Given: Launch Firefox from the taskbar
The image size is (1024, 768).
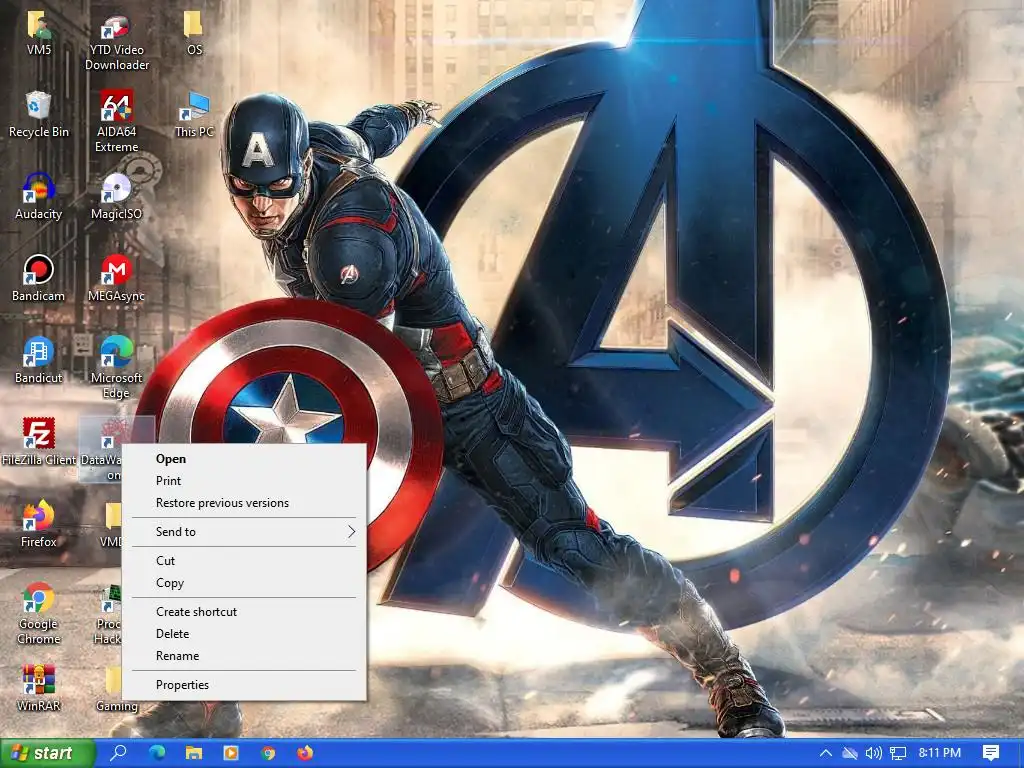Looking at the screenshot, I should (x=305, y=753).
